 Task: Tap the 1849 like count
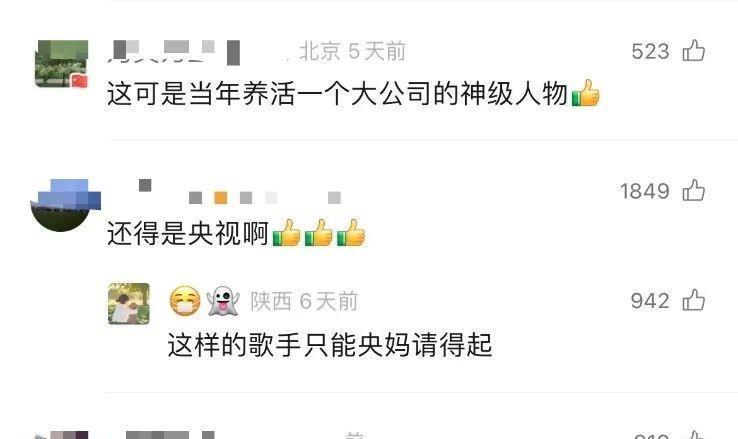pos(644,191)
